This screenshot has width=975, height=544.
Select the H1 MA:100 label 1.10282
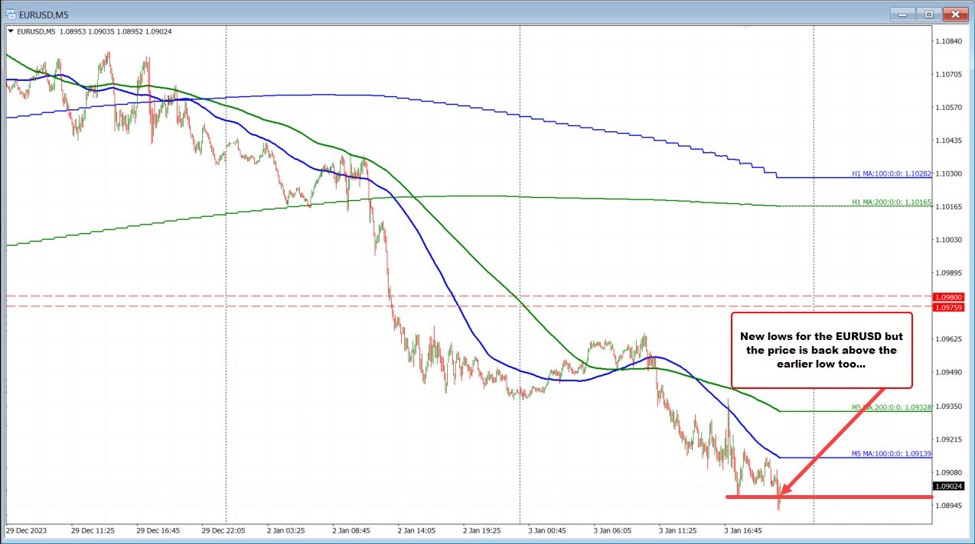click(x=892, y=174)
